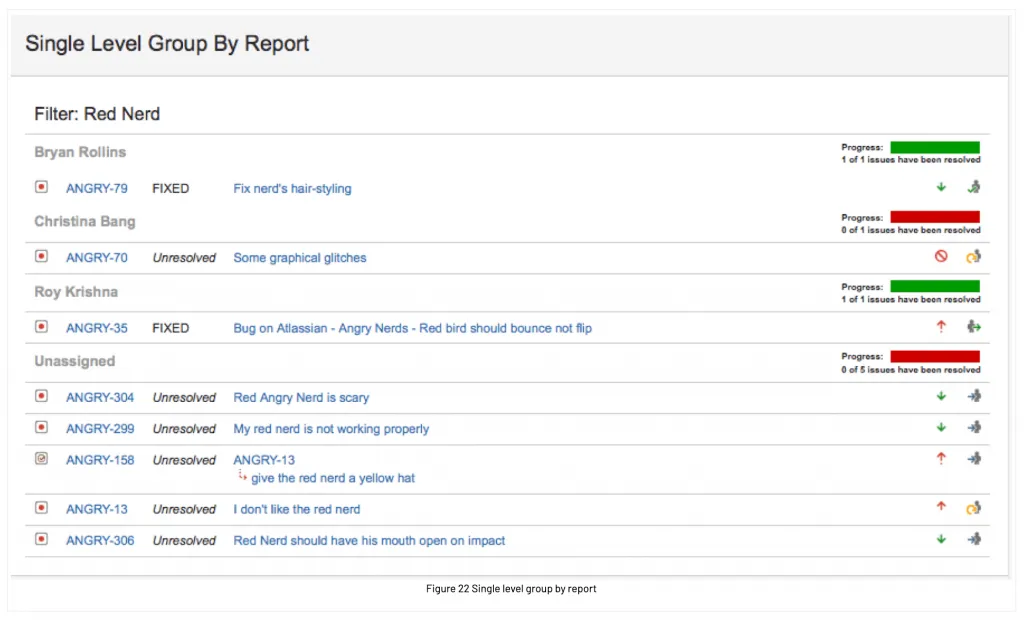Screen dimensions: 1024x620
Task: Click status icon on ANGRY-13 row
Action: tap(974, 508)
